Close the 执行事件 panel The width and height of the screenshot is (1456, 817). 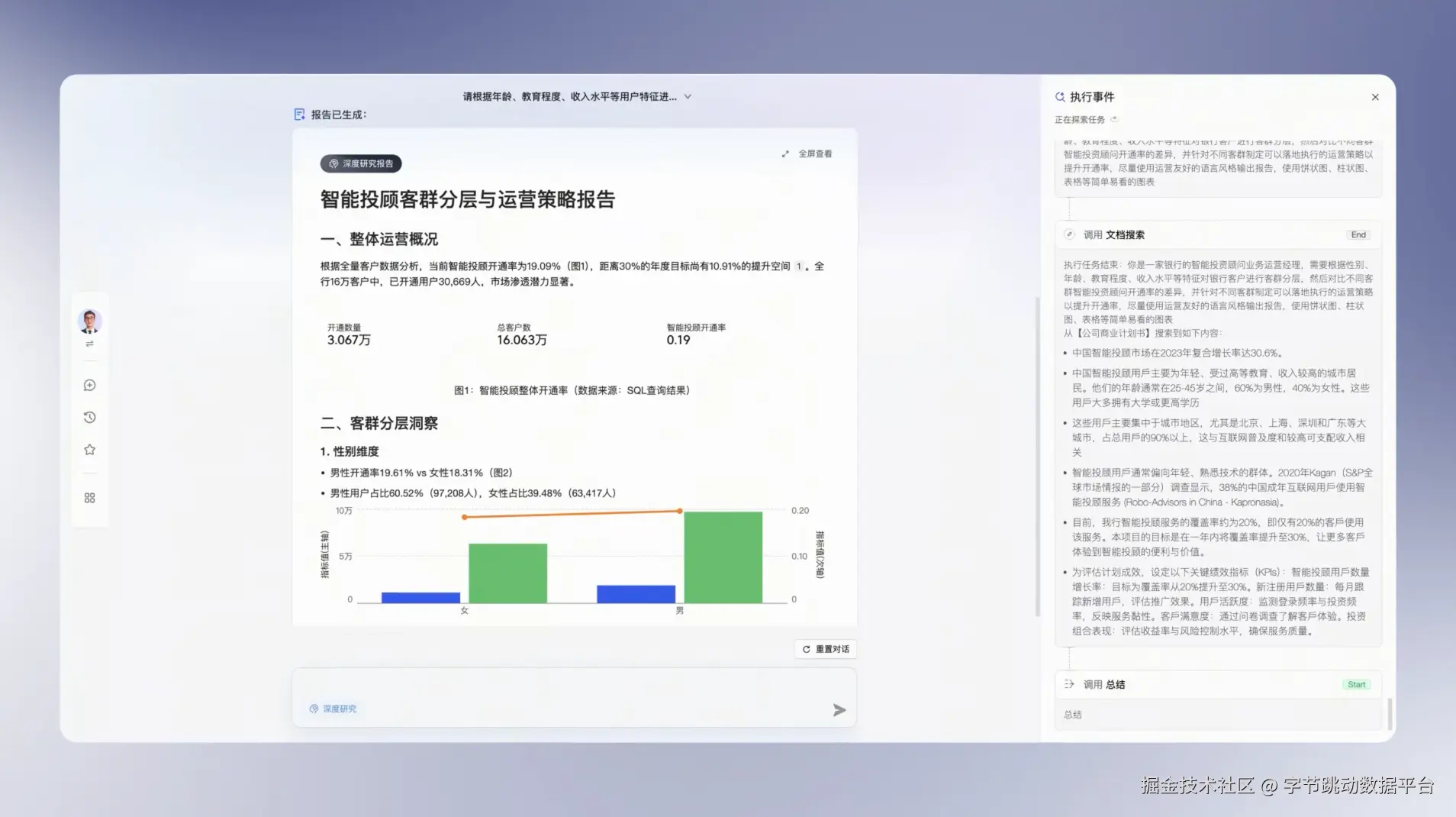pos(1375,97)
